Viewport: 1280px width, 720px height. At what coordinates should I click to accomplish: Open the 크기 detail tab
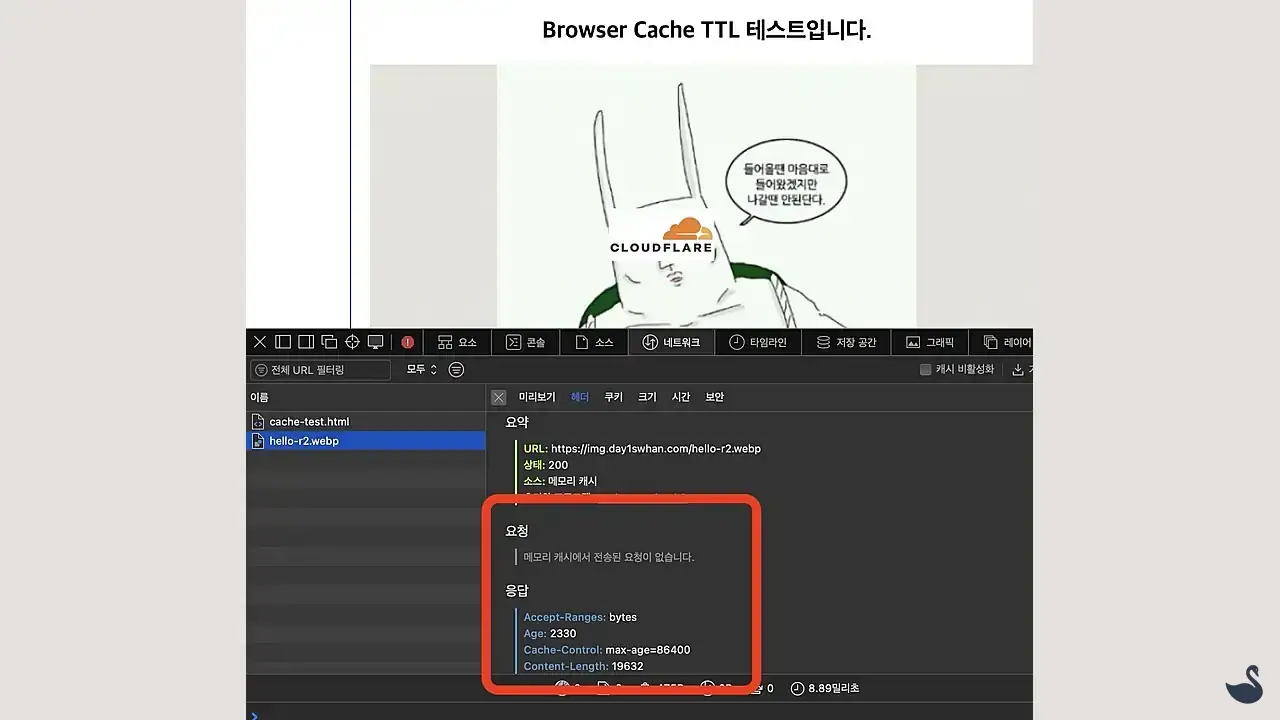(647, 397)
